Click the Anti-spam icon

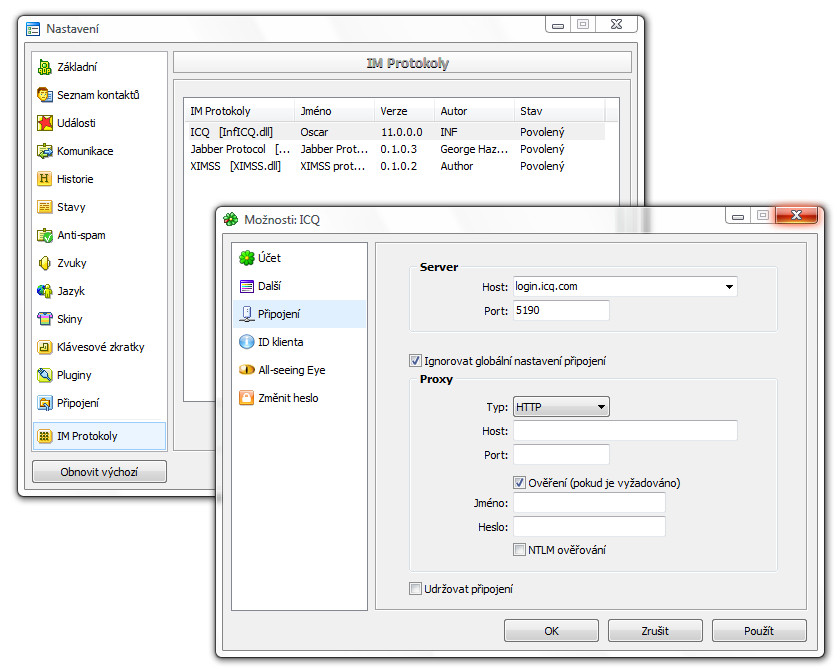[x=44, y=235]
